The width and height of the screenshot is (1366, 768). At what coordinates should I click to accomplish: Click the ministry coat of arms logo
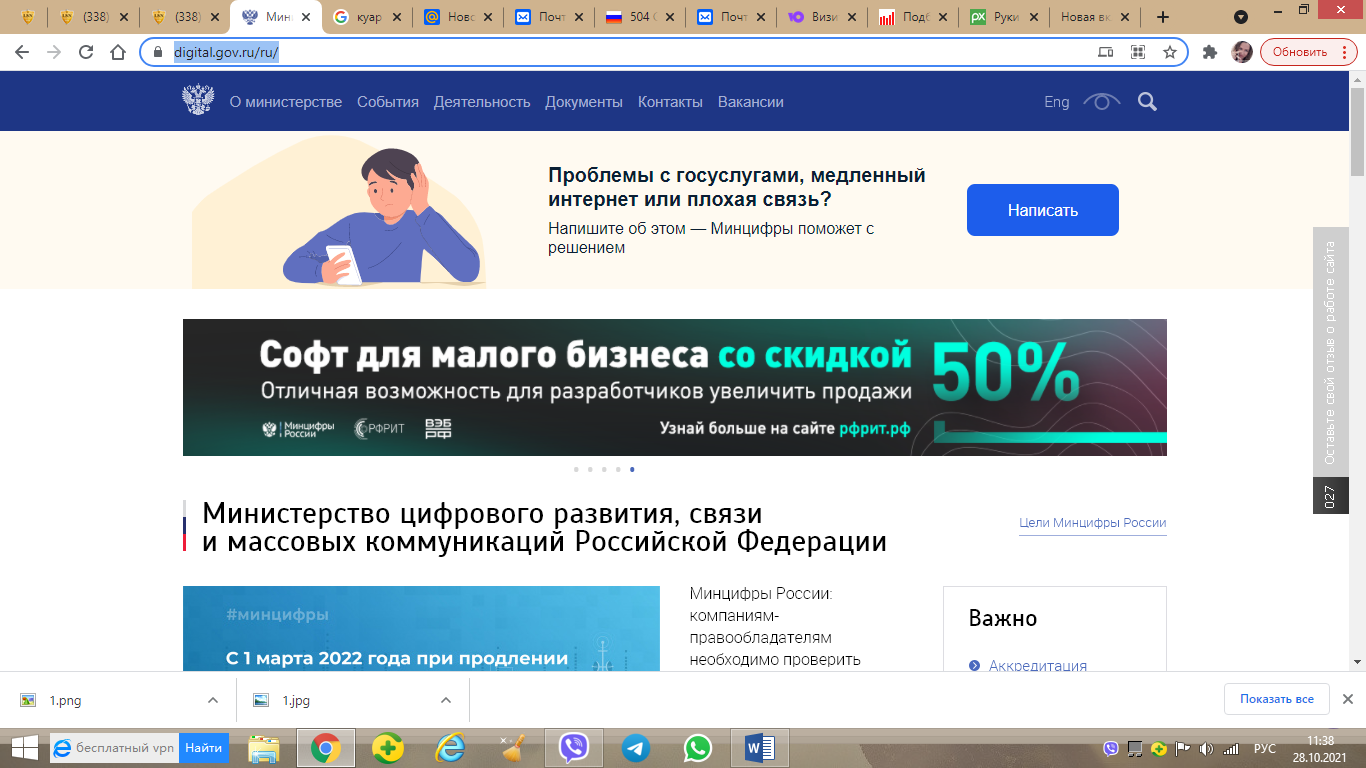click(198, 100)
